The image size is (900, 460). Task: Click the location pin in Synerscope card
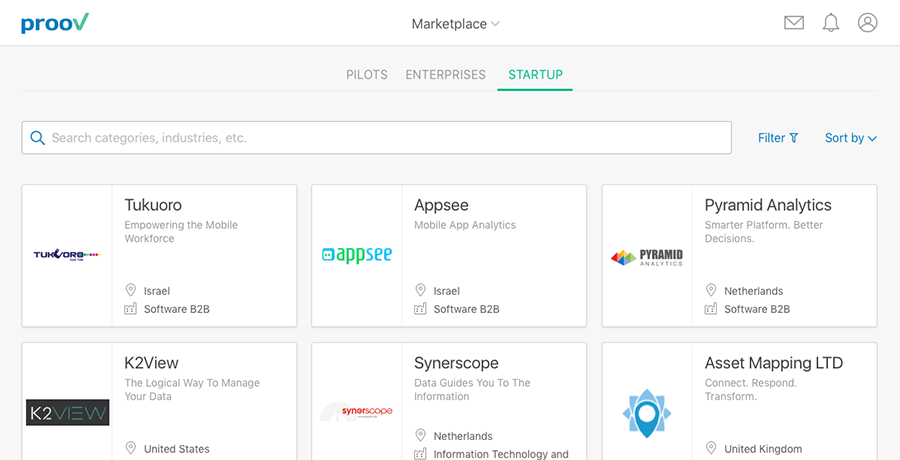[x=420, y=435]
